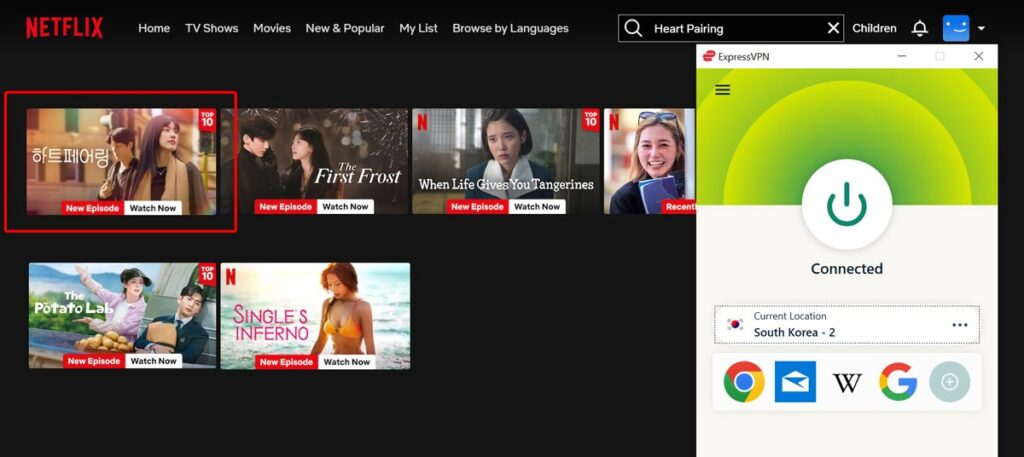This screenshot has height=457, width=1024.
Task: Open the Mail shortcut icon
Action: click(x=795, y=382)
